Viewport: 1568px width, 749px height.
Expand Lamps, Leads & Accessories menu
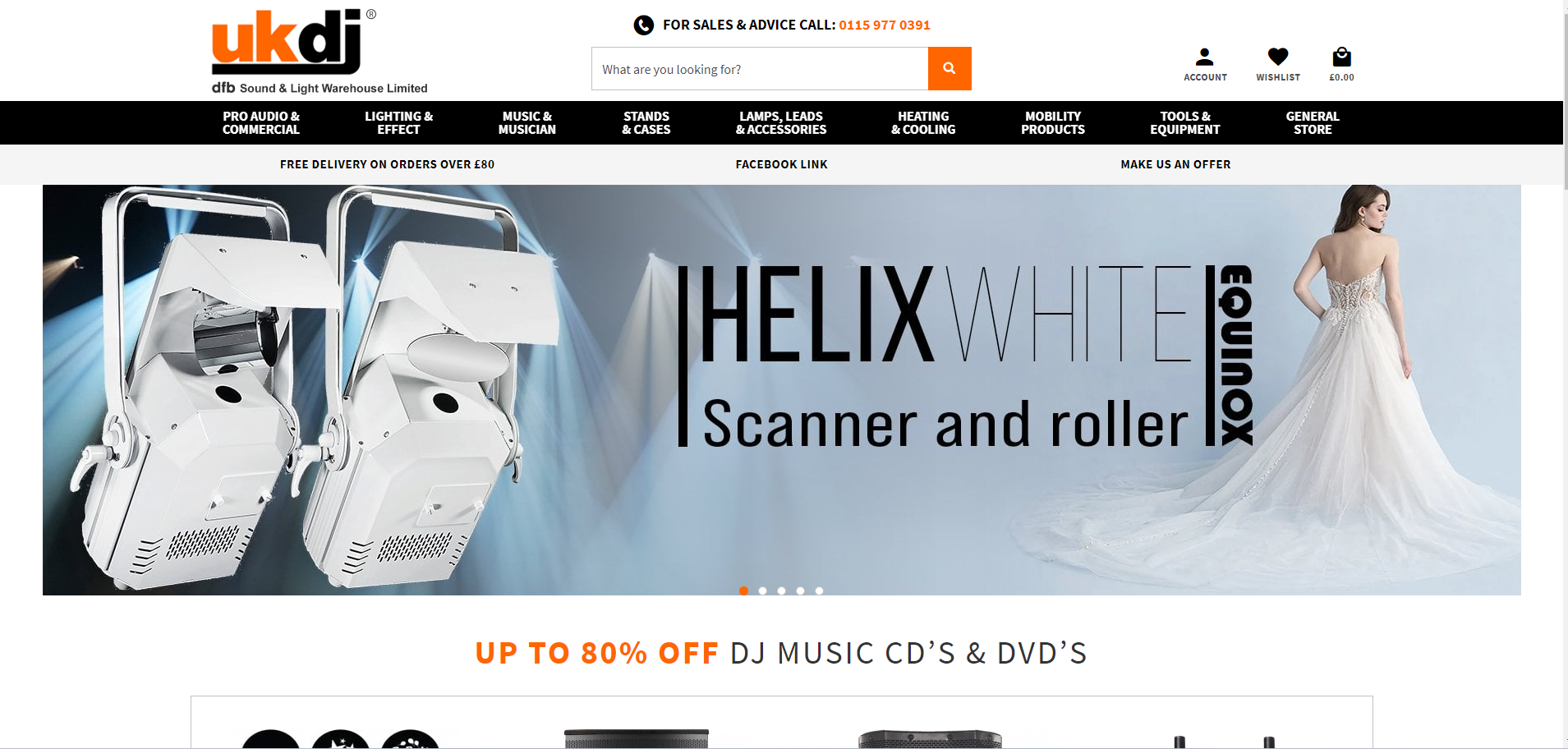(x=781, y=123)
